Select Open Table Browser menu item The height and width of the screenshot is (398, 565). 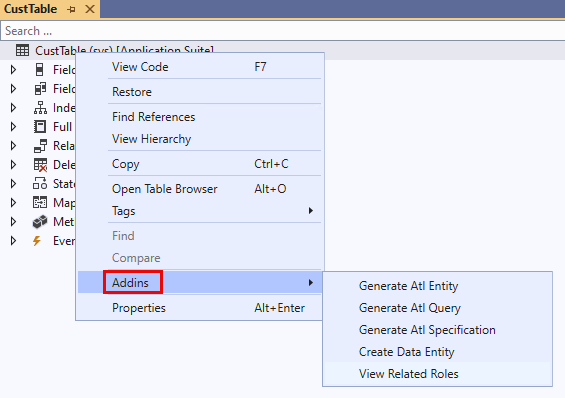click(x=200, y=189)
